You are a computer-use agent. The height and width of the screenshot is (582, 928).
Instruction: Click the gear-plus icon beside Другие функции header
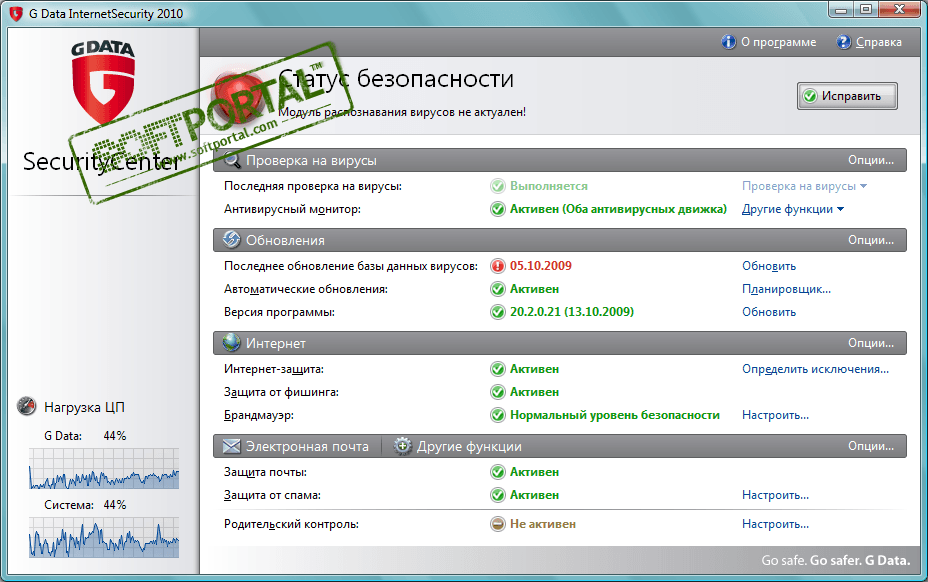(402, 446)
